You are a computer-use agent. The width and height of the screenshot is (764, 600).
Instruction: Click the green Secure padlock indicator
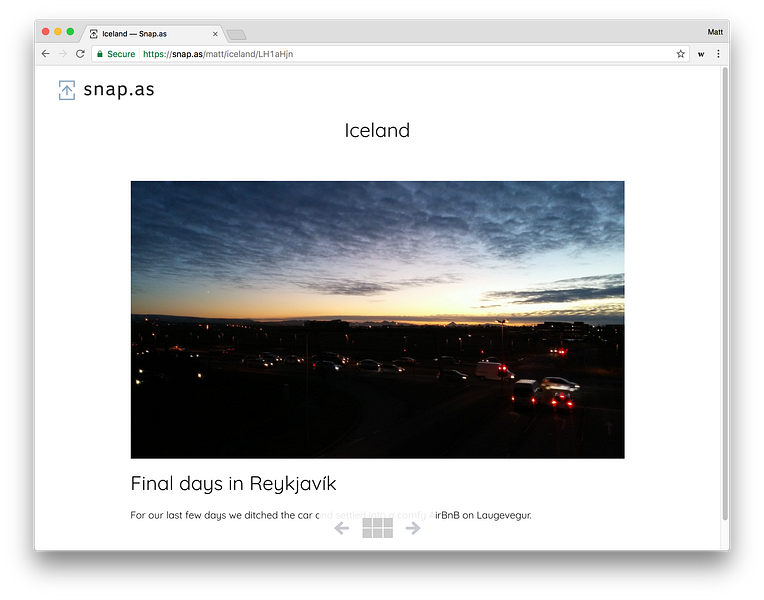coord(116,54)
